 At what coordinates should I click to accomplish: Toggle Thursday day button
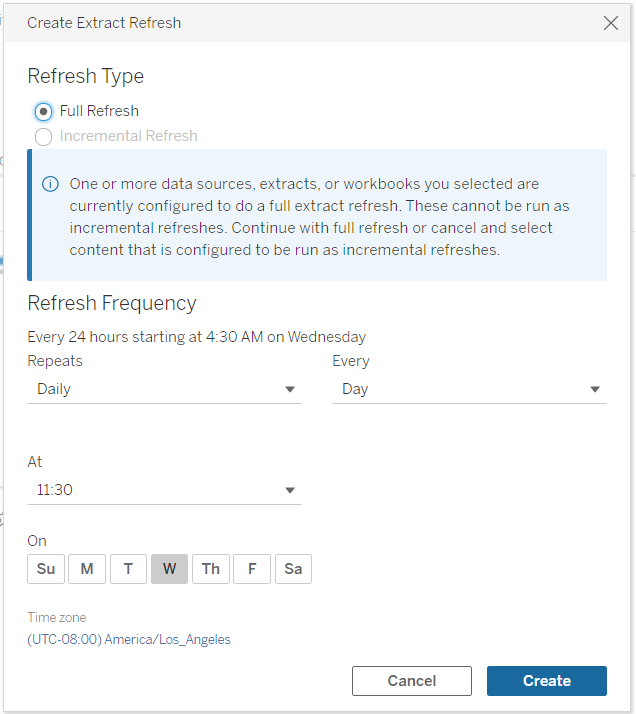click(x=210, y=569)
